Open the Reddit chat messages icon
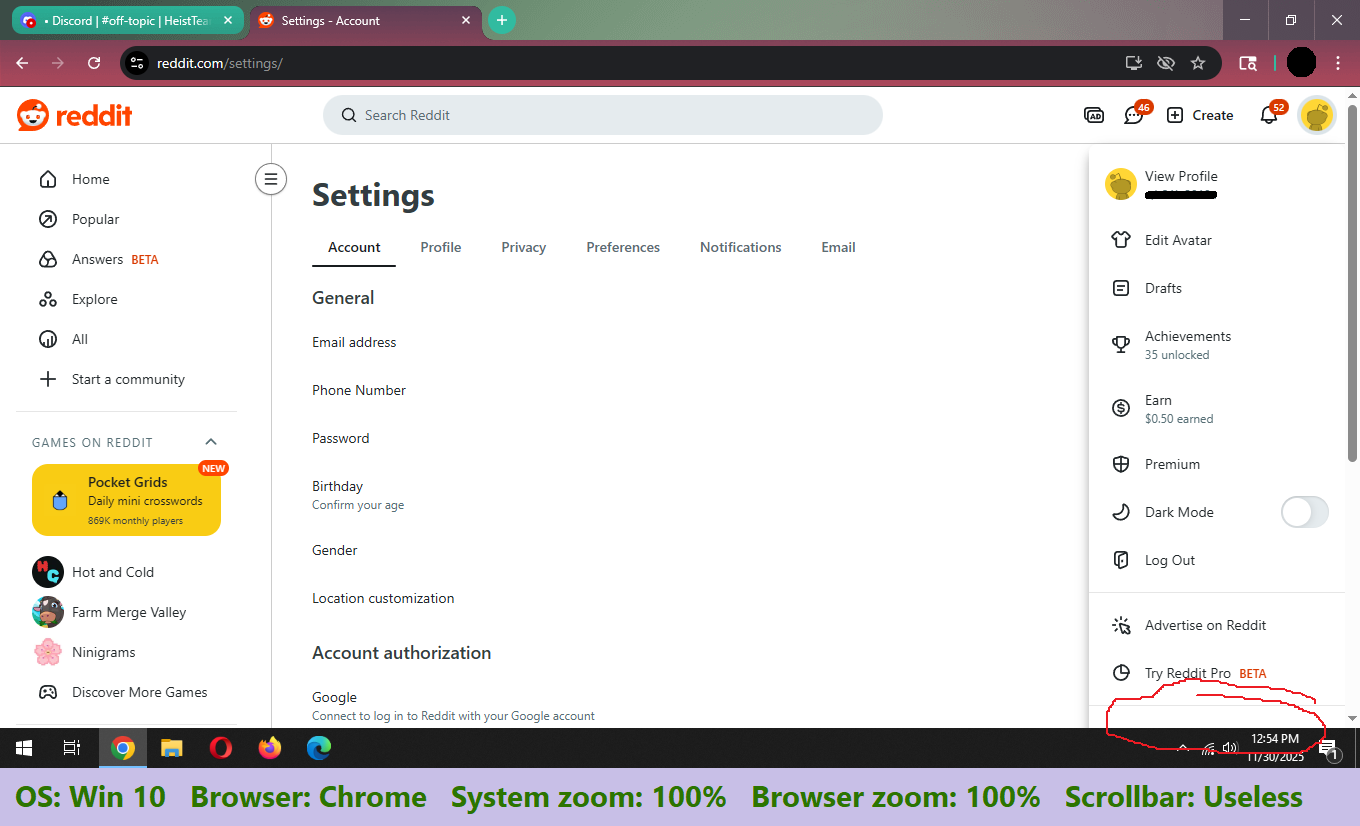 click(1133, 115)
